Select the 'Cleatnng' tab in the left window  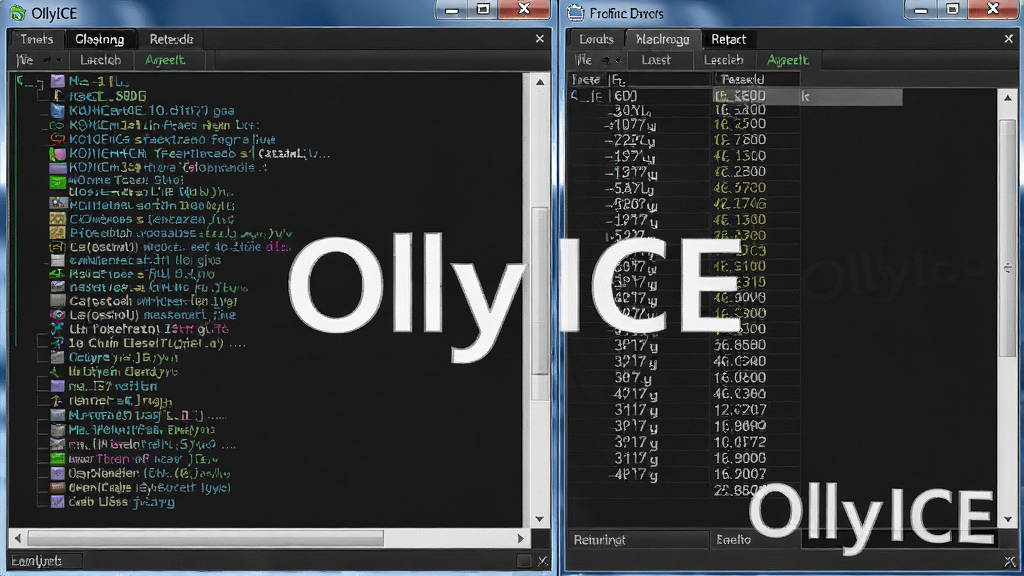coord(100,39)
